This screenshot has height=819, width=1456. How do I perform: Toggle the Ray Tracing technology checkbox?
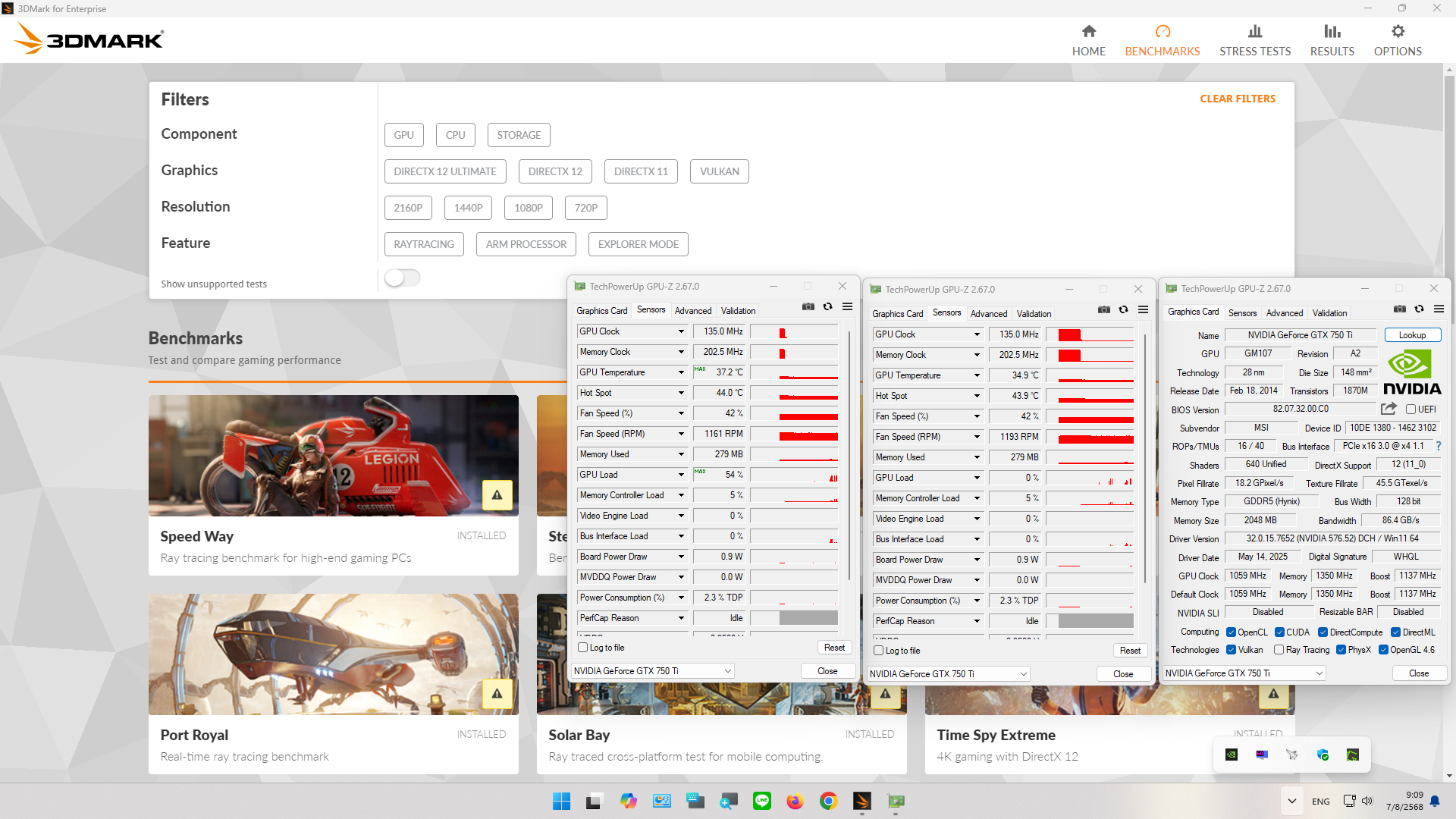click(x=1279, y=650)
